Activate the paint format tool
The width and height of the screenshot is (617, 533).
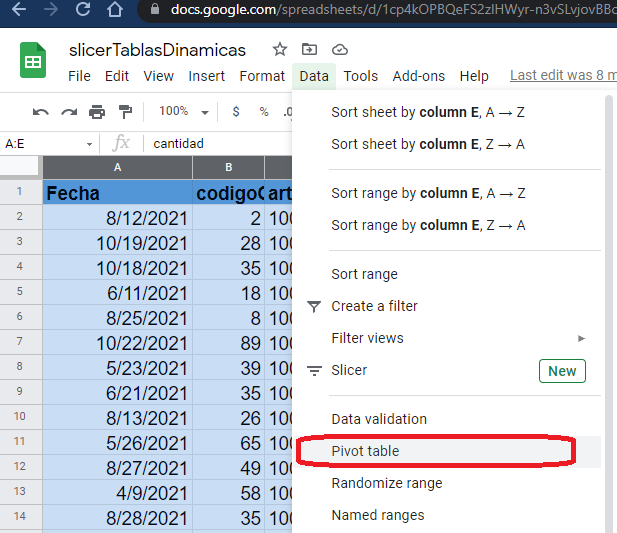tap(126, 112)
